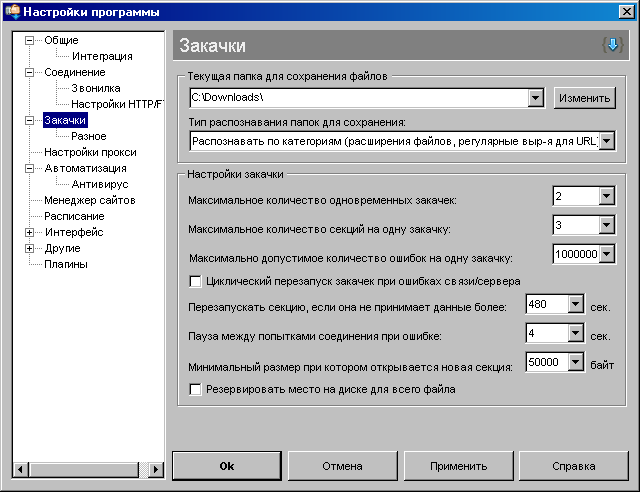Open max allowed errors dropdown

[x=607, y=254]
